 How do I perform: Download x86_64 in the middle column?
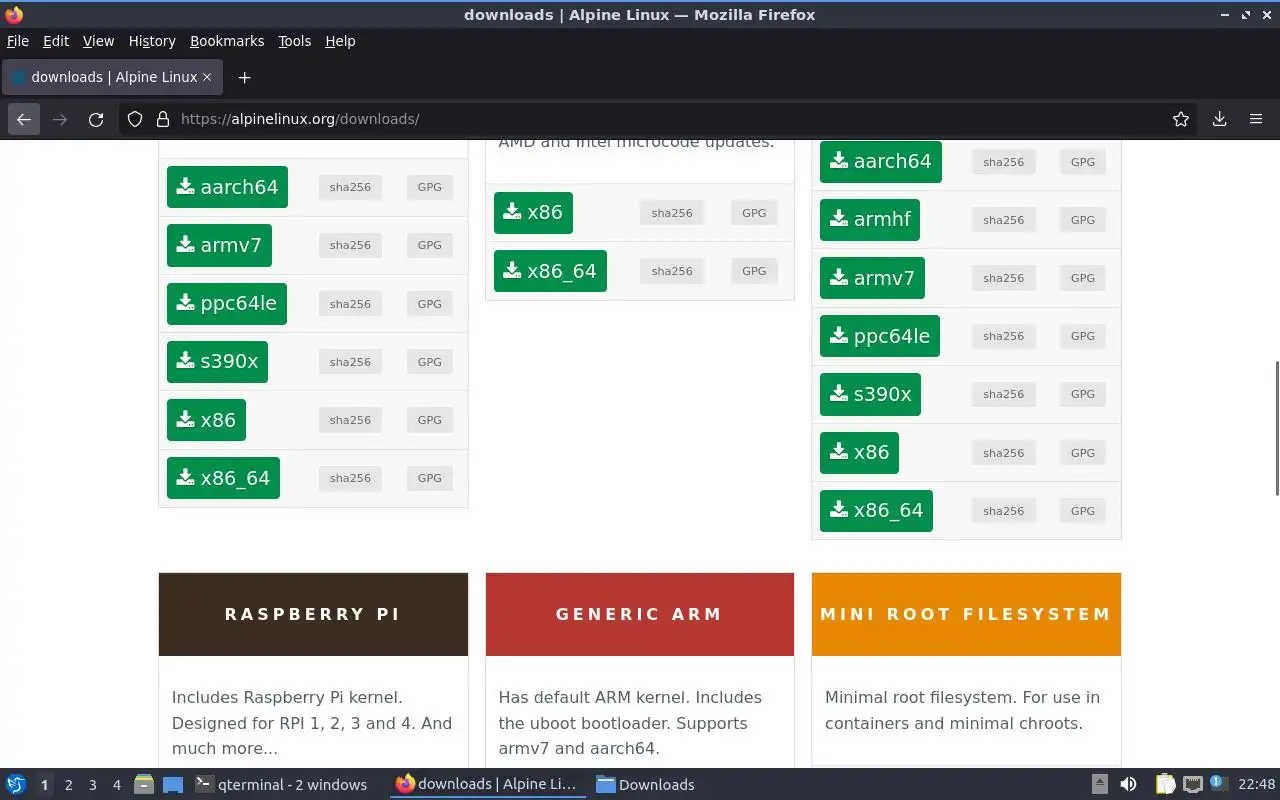550,271
